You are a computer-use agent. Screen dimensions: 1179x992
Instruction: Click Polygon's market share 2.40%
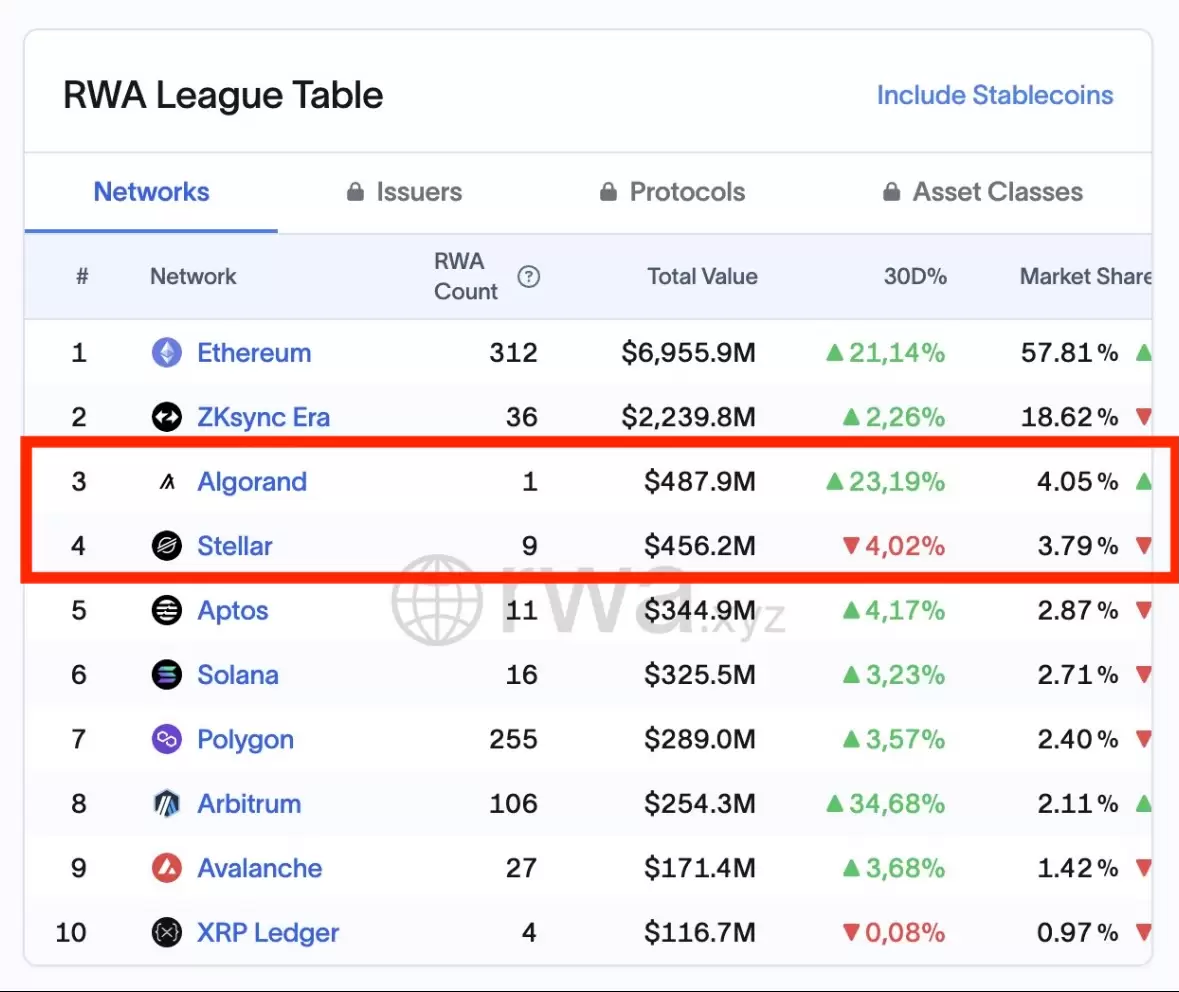pos(1077,739)
